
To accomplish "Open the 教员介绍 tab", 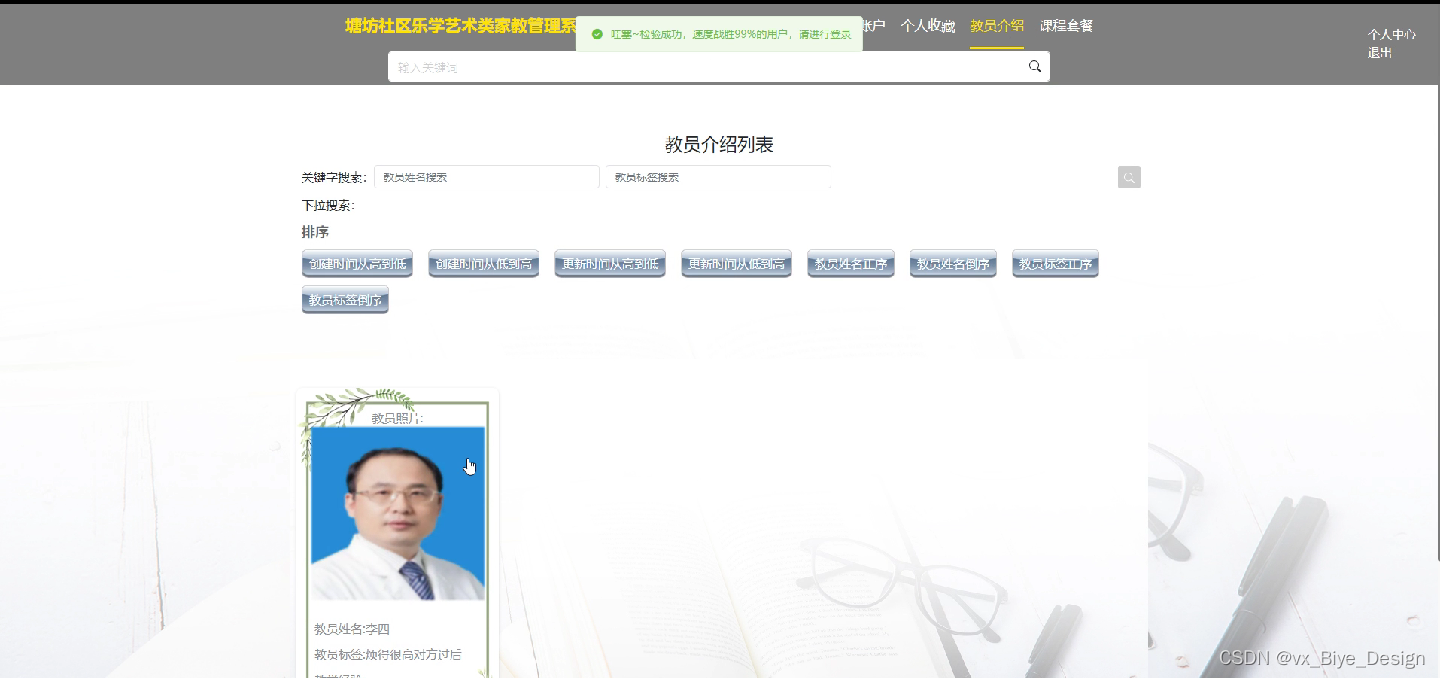I will pos(997,26).
